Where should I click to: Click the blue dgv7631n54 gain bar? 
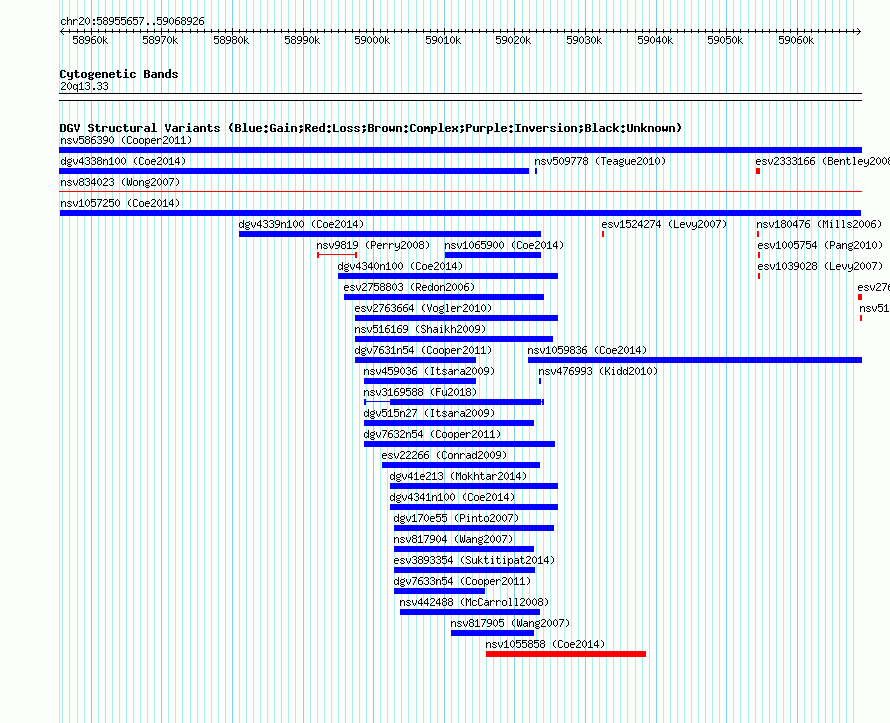[415, 360]
